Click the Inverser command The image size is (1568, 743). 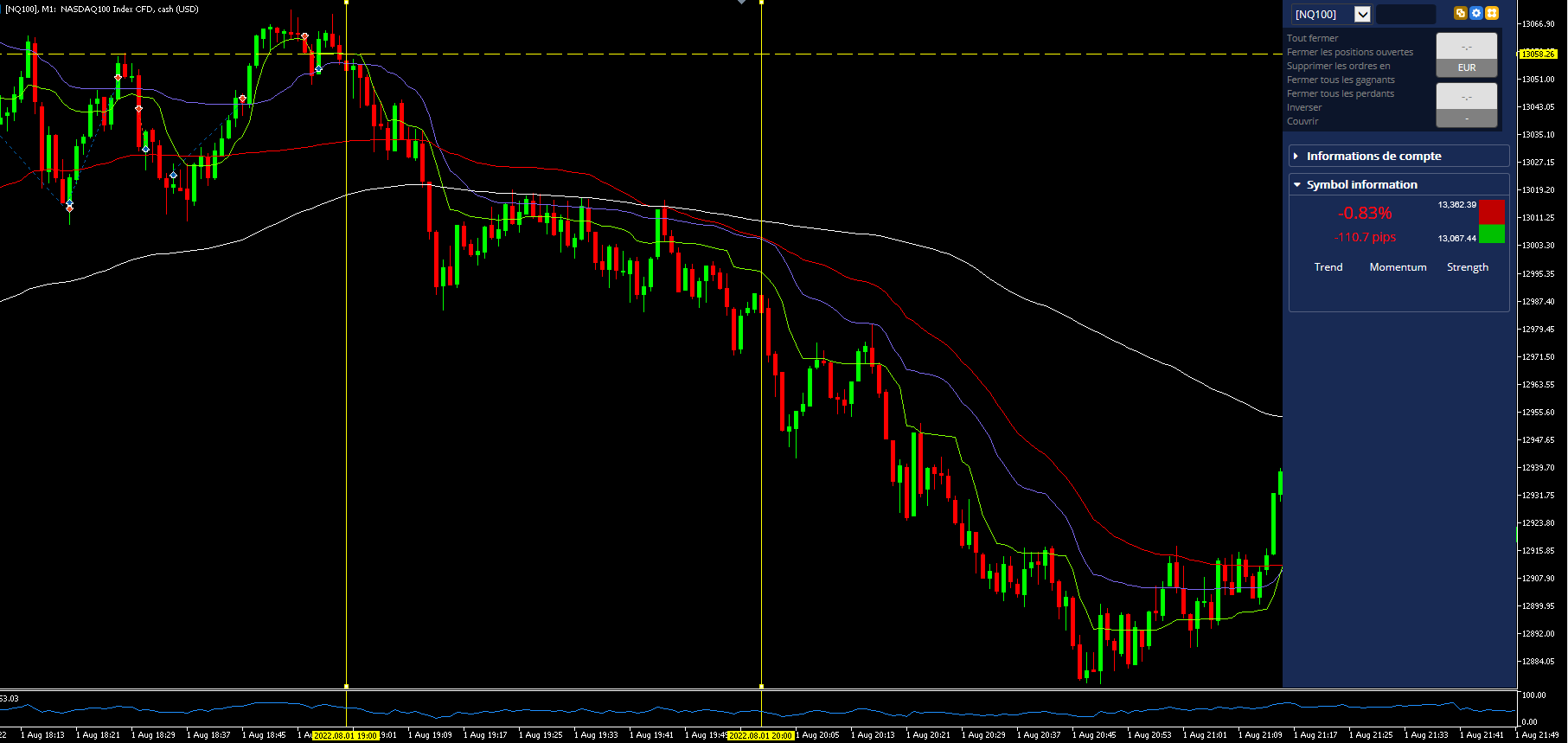point(1304,107)
